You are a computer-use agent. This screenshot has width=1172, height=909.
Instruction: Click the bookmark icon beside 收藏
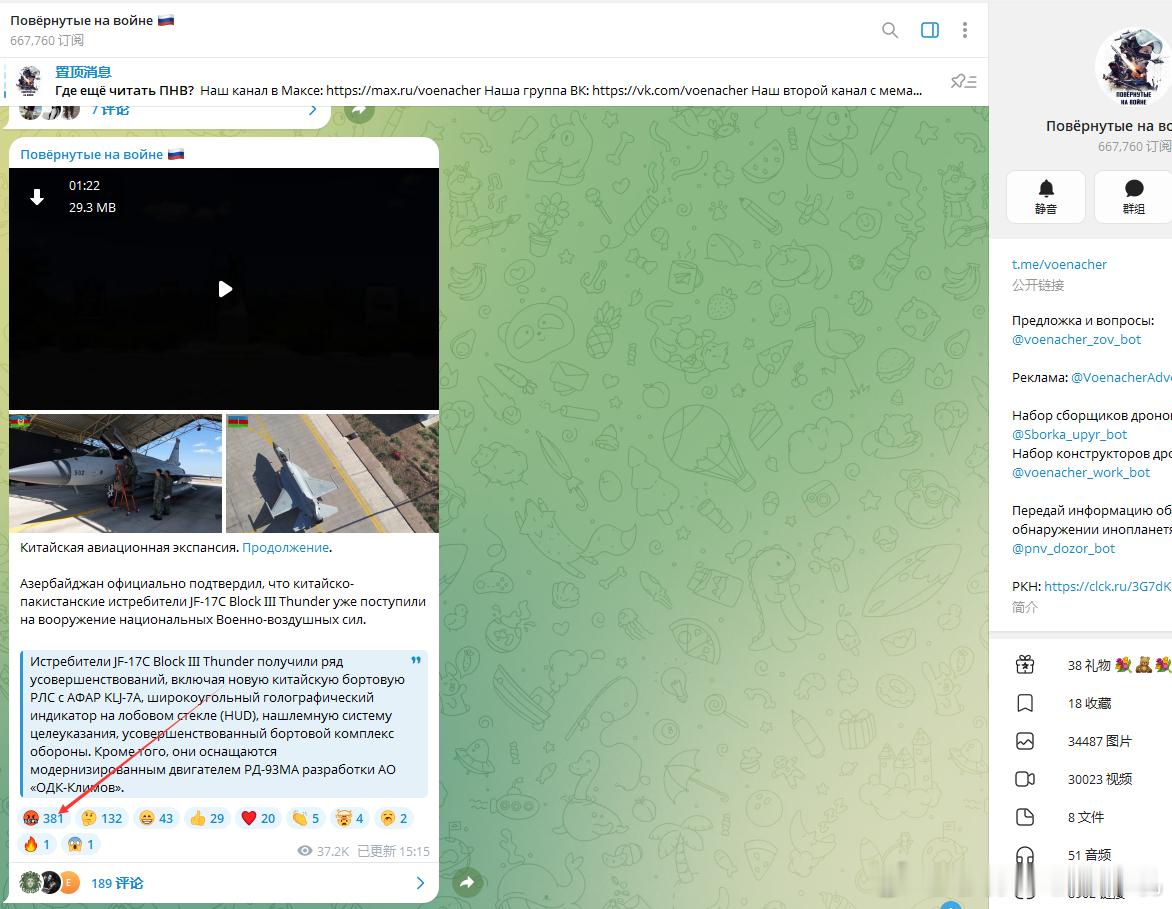click(1025, 703)
